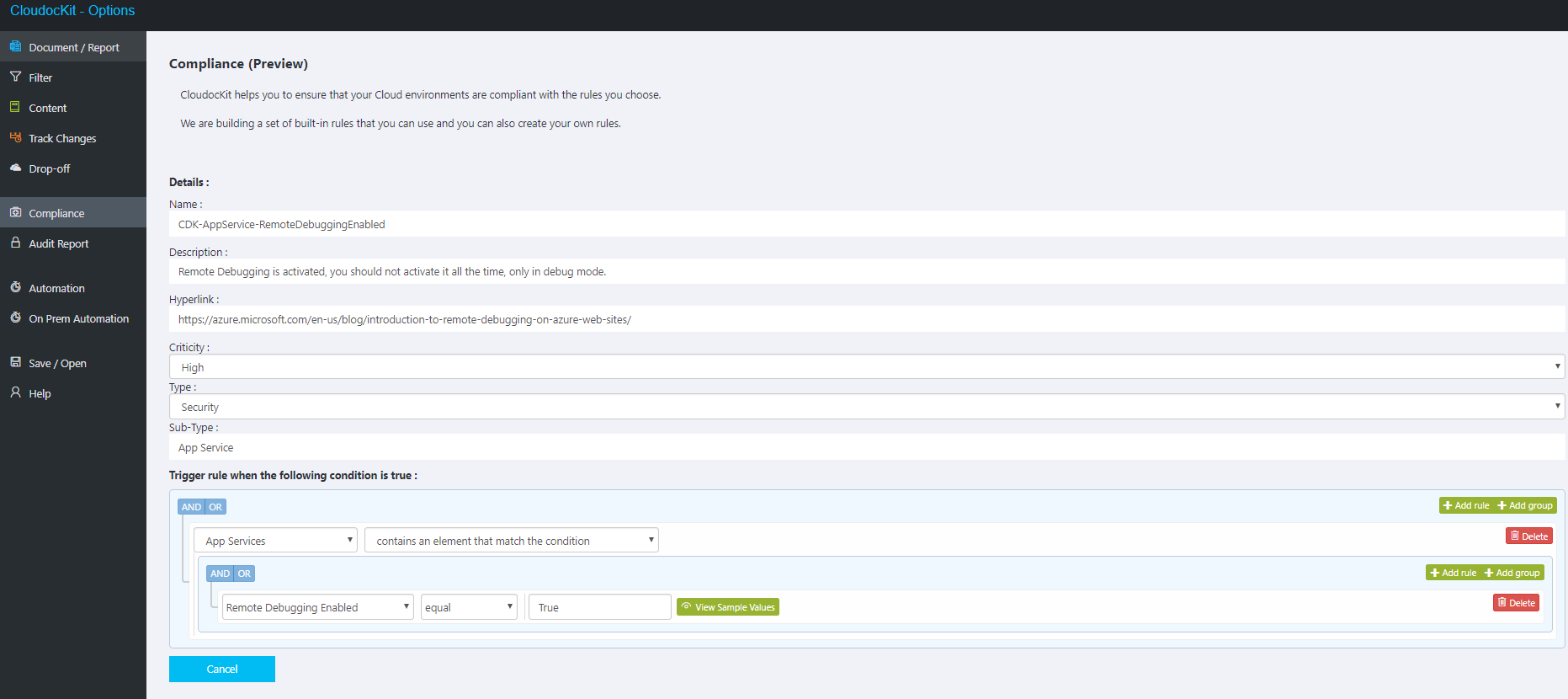Open the Remote Debugging Enabled dropdown
The height and width of the screenshot is (699, 1568).
pyautogui.click(x=317, y=607)
